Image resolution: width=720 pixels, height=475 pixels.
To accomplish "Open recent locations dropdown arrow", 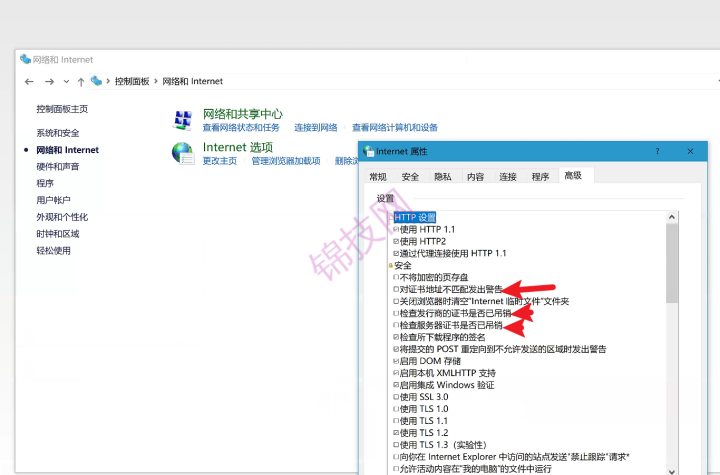I will coord(66,81).
